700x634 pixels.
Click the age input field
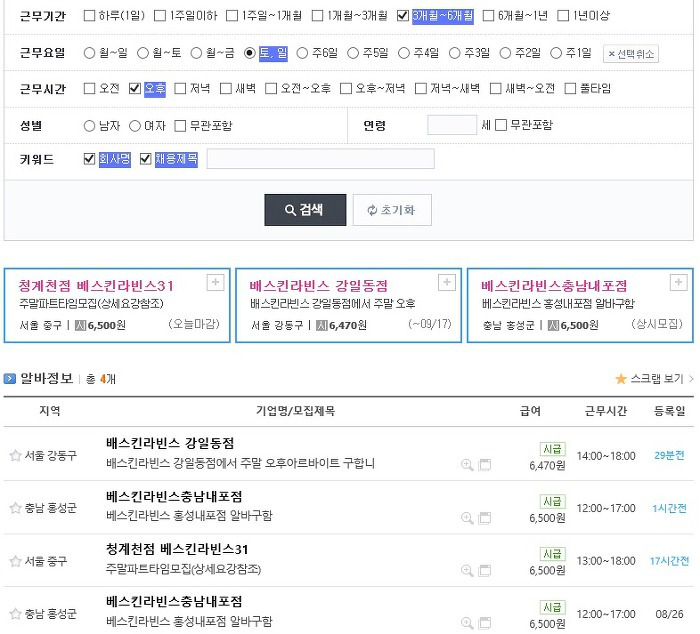[452, 125]
